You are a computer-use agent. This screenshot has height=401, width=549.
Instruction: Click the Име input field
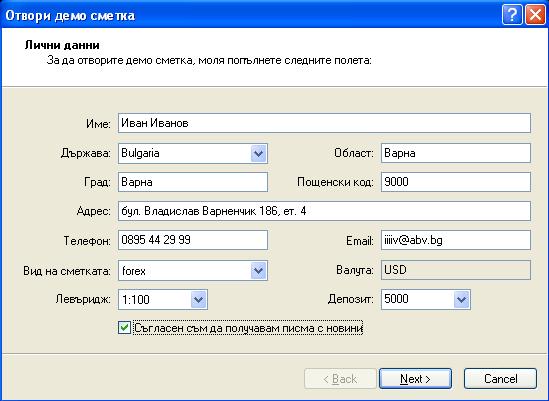coord(324,123)
